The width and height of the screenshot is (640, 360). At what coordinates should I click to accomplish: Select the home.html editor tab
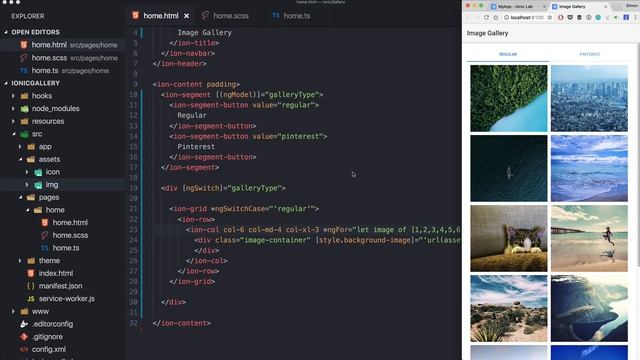coord(156,16)
